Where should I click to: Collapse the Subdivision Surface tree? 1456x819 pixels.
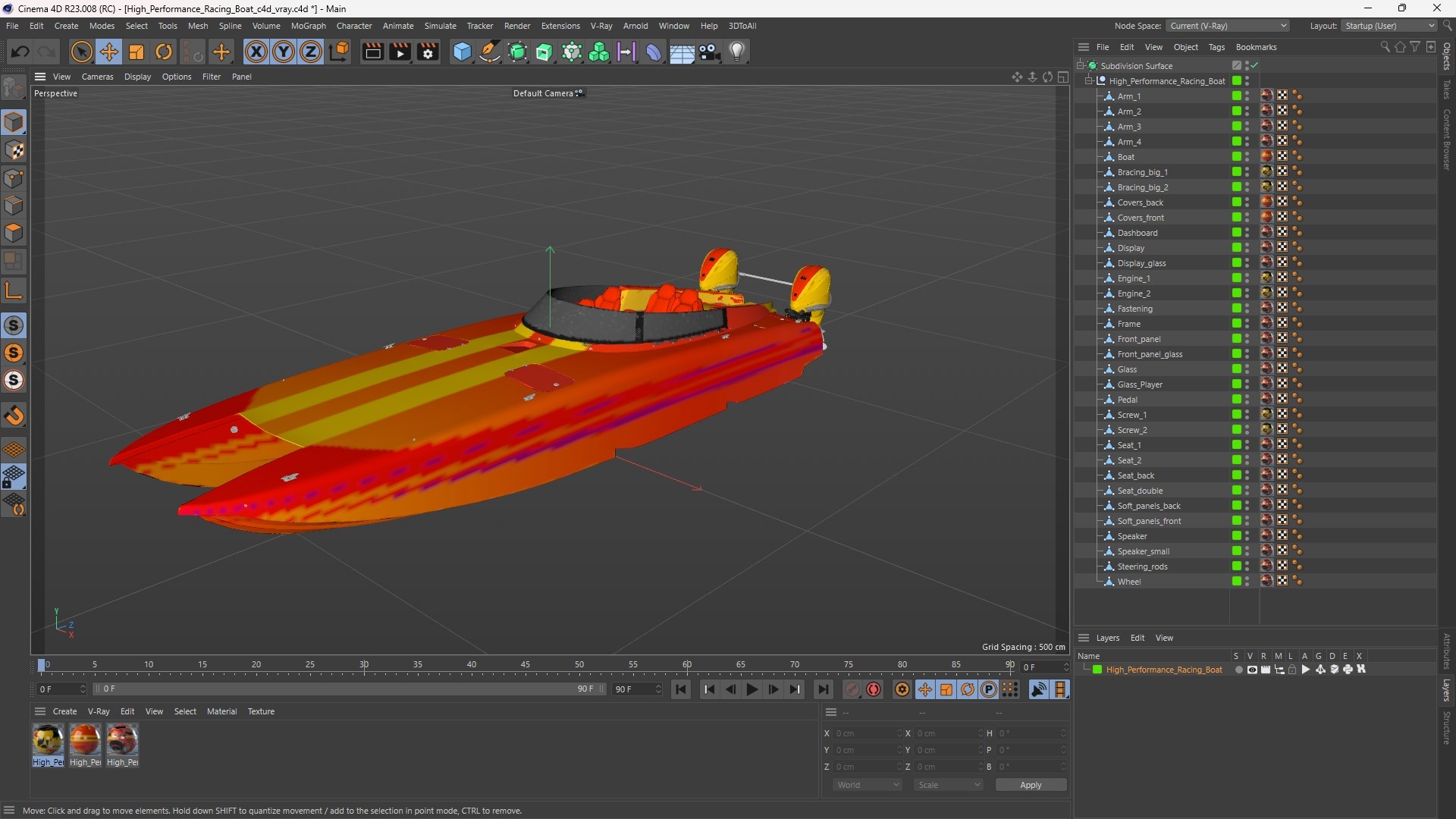coord(1081,65)
